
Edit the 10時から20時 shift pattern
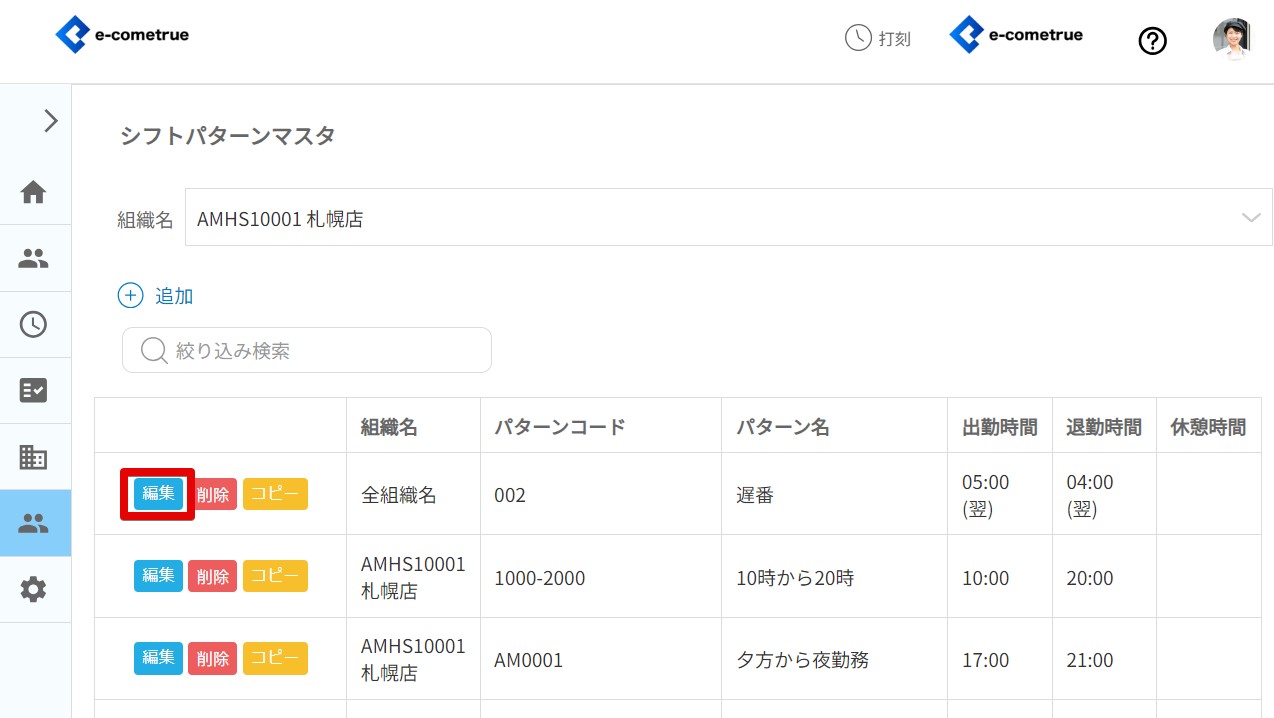(158, 576)
